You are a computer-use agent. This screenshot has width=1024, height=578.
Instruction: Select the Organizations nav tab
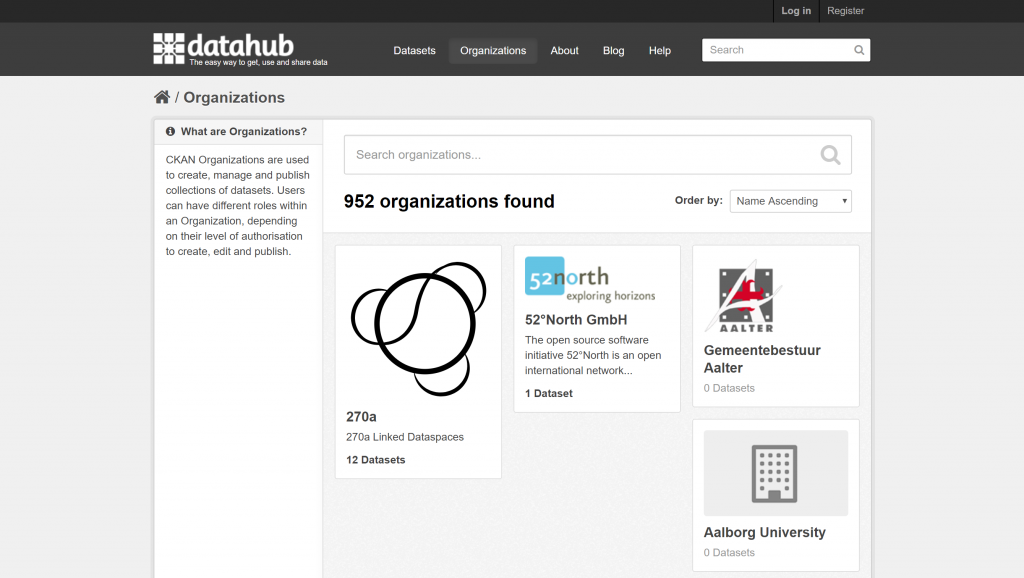coord(493,51)
